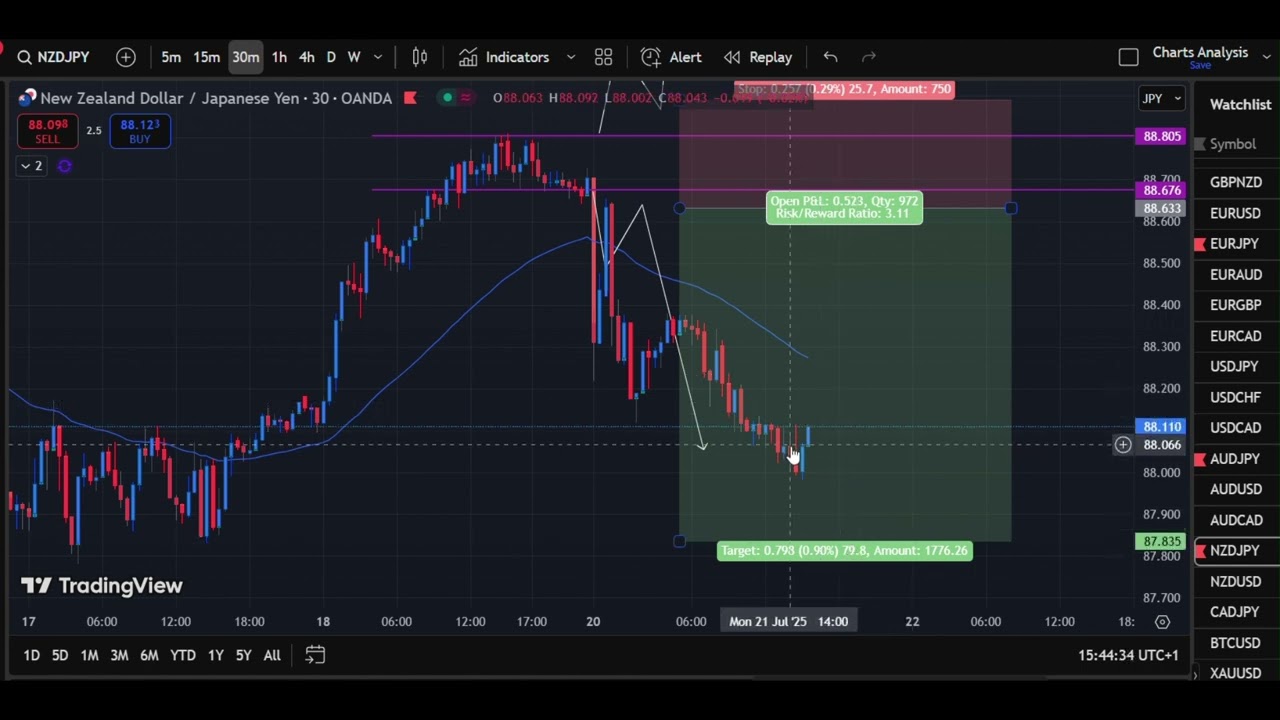Open the candlestick chart type selector
This screenshot has height=720, width=1280.
(420, 58)
